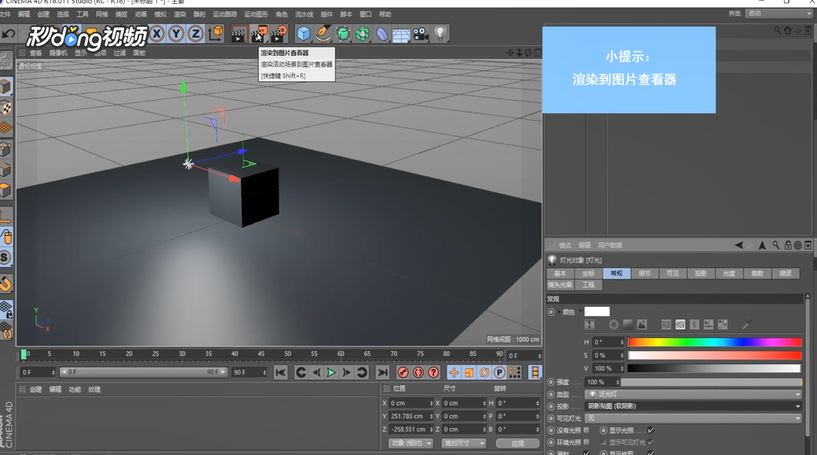The width and height of the screenshot is (817, 455).
Task: Add a cube primitive object
Action: pyautogui.click(x=304, y=34)
